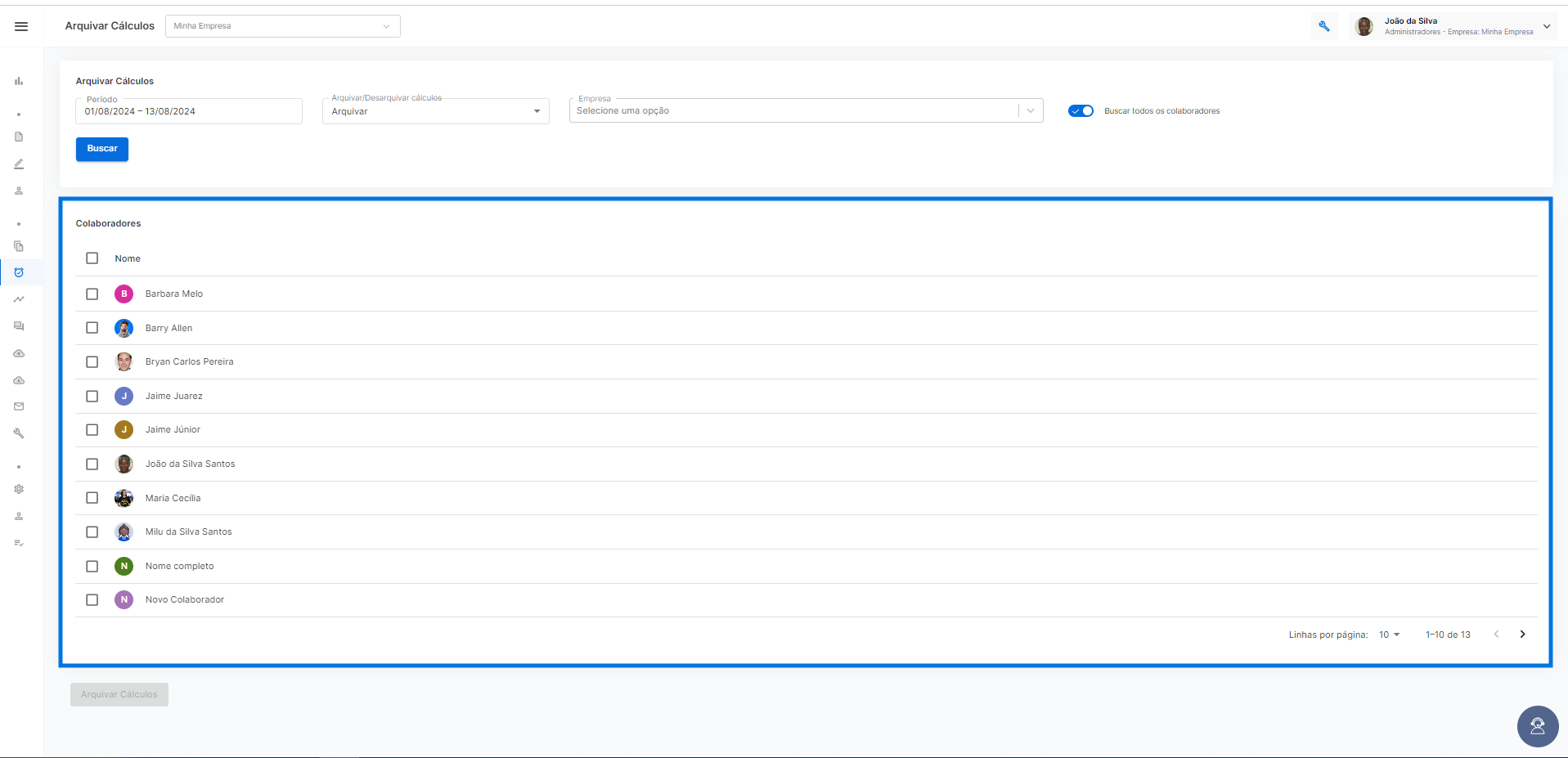Check Milu da Silva Santos checkbox
1568x758 pixels.
pos(92,531)
